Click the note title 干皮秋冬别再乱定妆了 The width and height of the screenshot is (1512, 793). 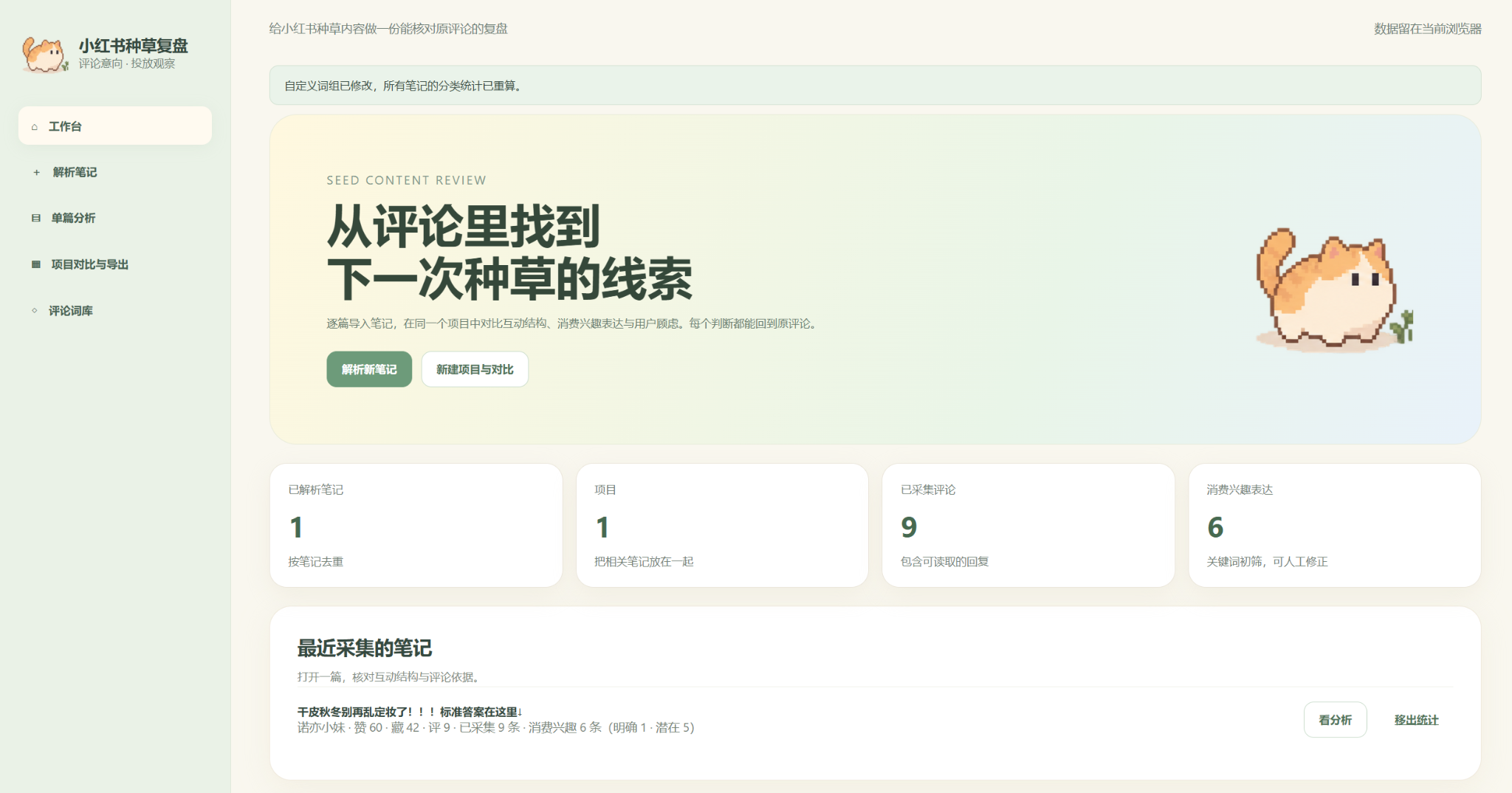pos(410,712)
